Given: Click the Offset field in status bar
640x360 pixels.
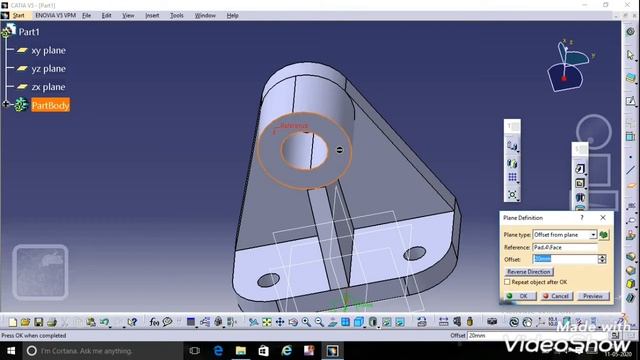Looking at the screenshot, I should click(x=539, y=336).
